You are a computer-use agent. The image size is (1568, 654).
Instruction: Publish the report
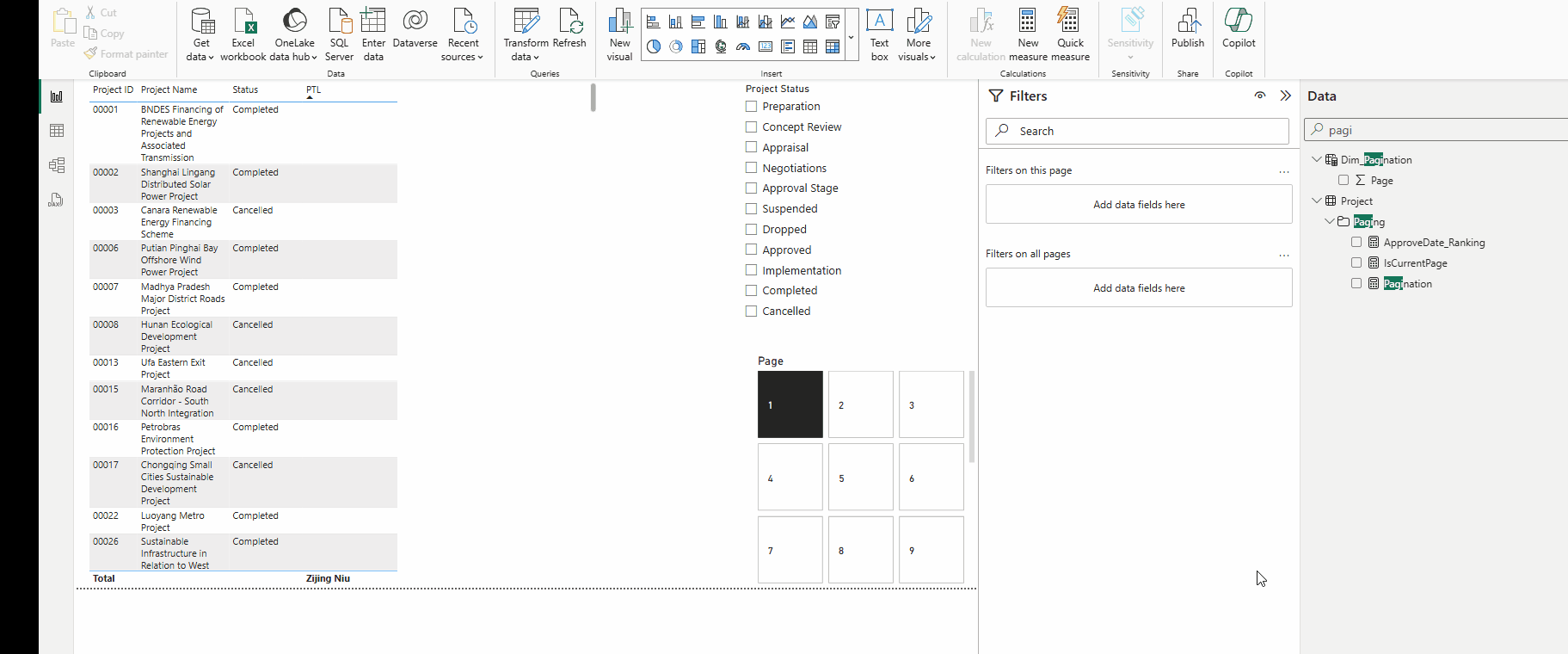[1188, 28]
